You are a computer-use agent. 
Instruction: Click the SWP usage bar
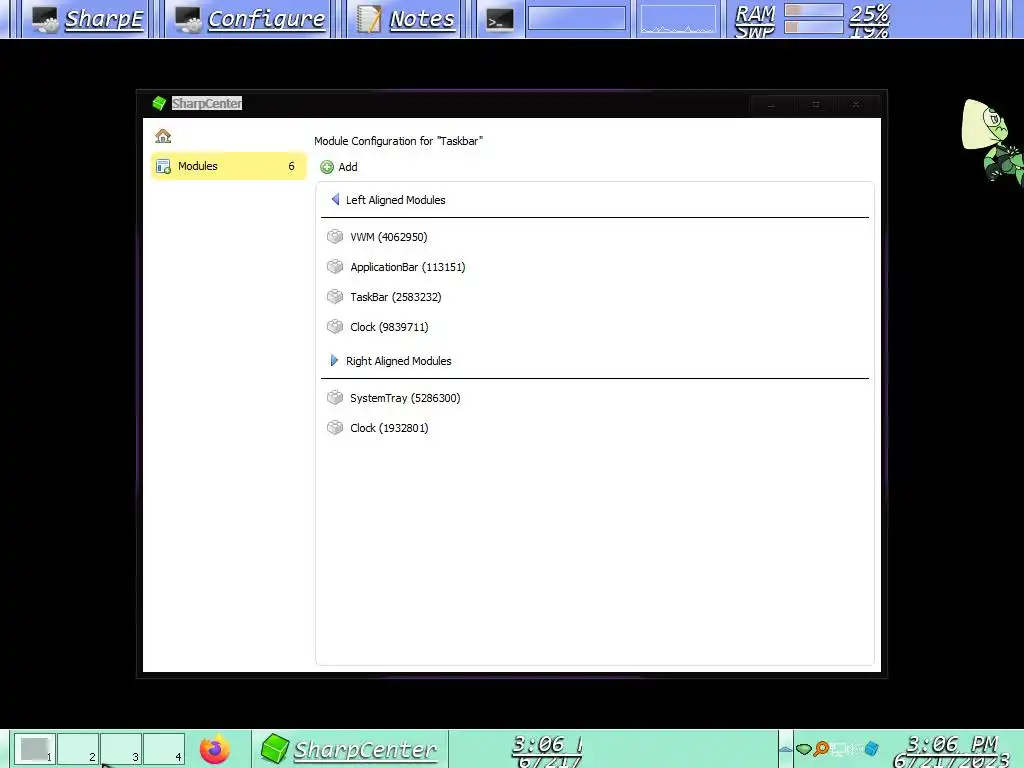tap(814, 27)
